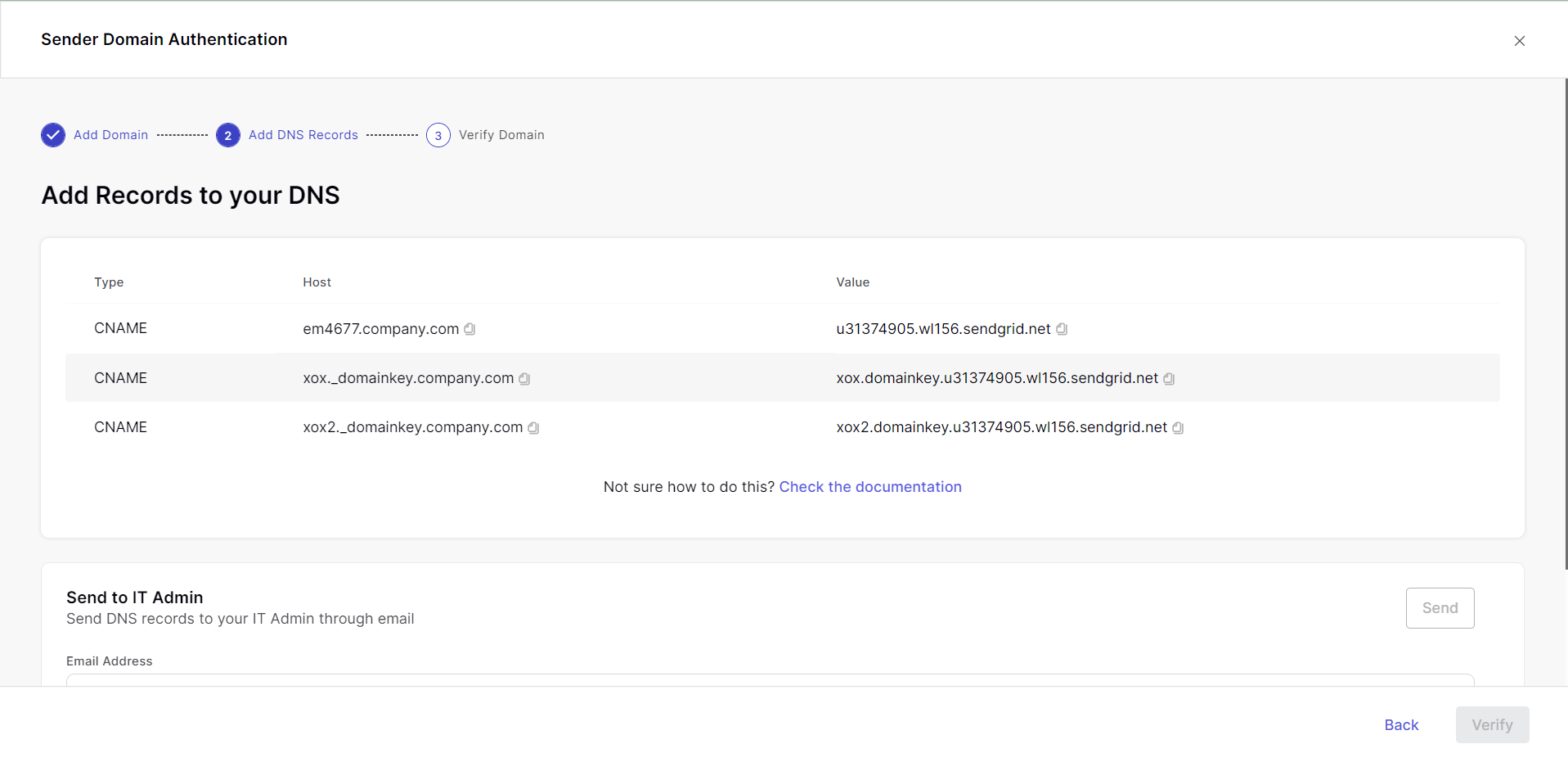The height and width of the screenshot is (762, 1568).
Task: Go to the Add Domain step label
Action: point(110,135)
